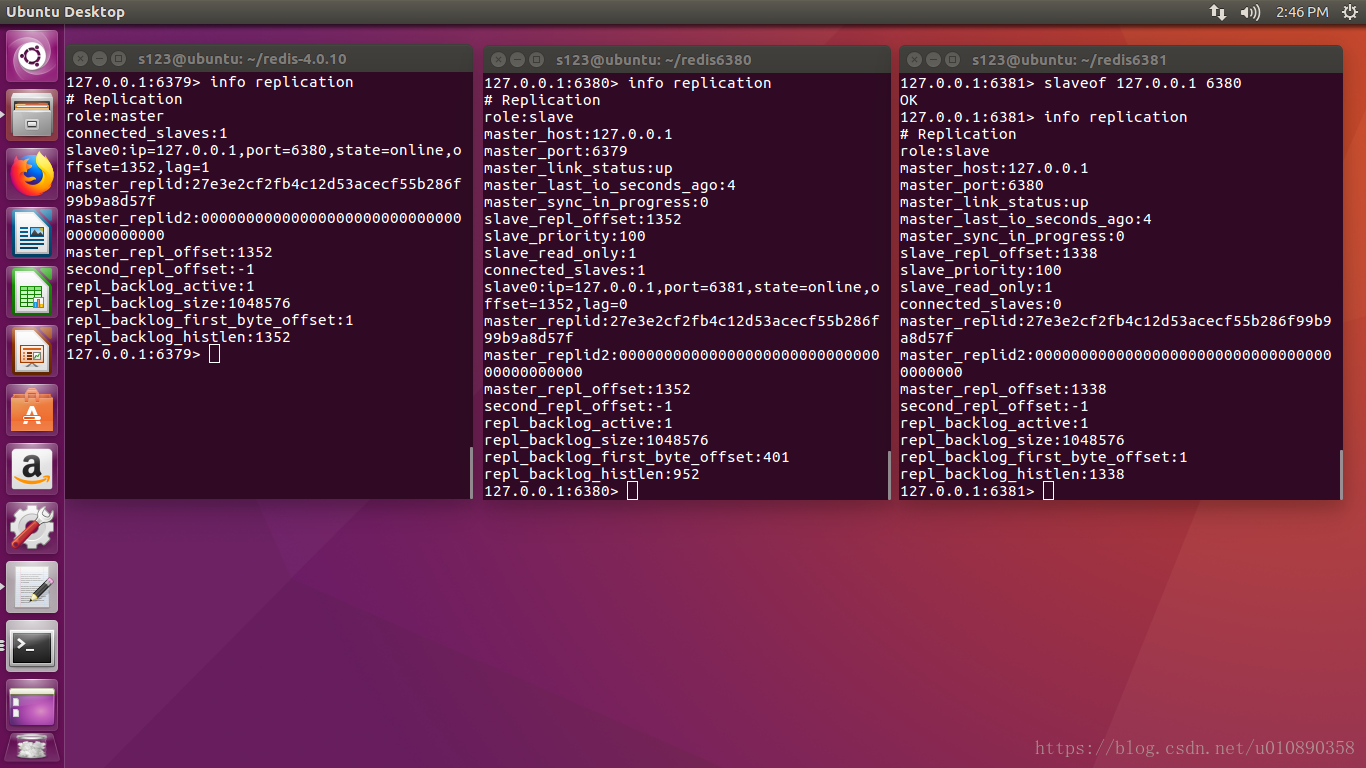
Task: Click the 127.0.0.1:6380> prompt cursor
Action: coord(632,491)
